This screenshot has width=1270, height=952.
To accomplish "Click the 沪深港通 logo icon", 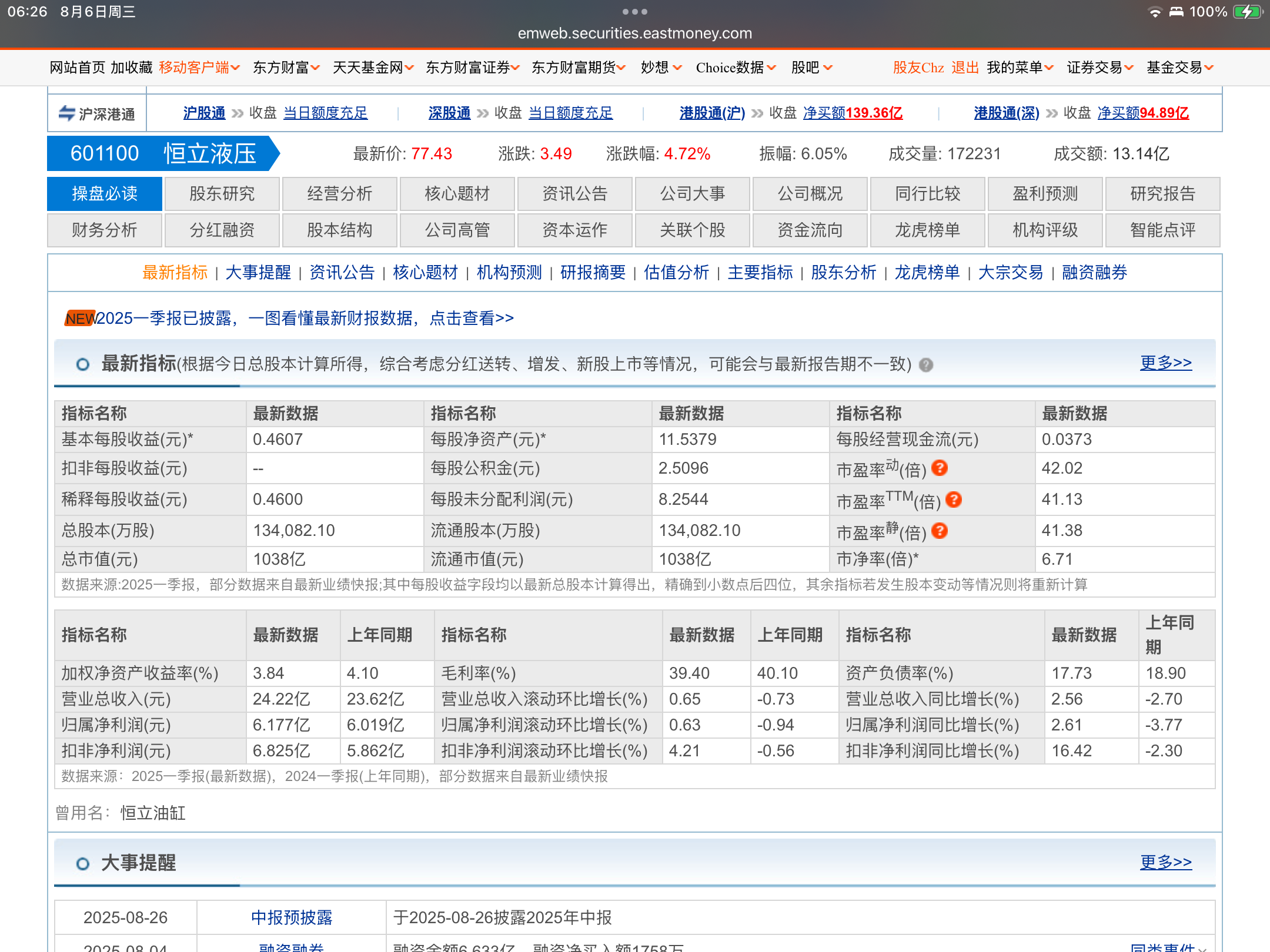I will (x=66, y=113).
